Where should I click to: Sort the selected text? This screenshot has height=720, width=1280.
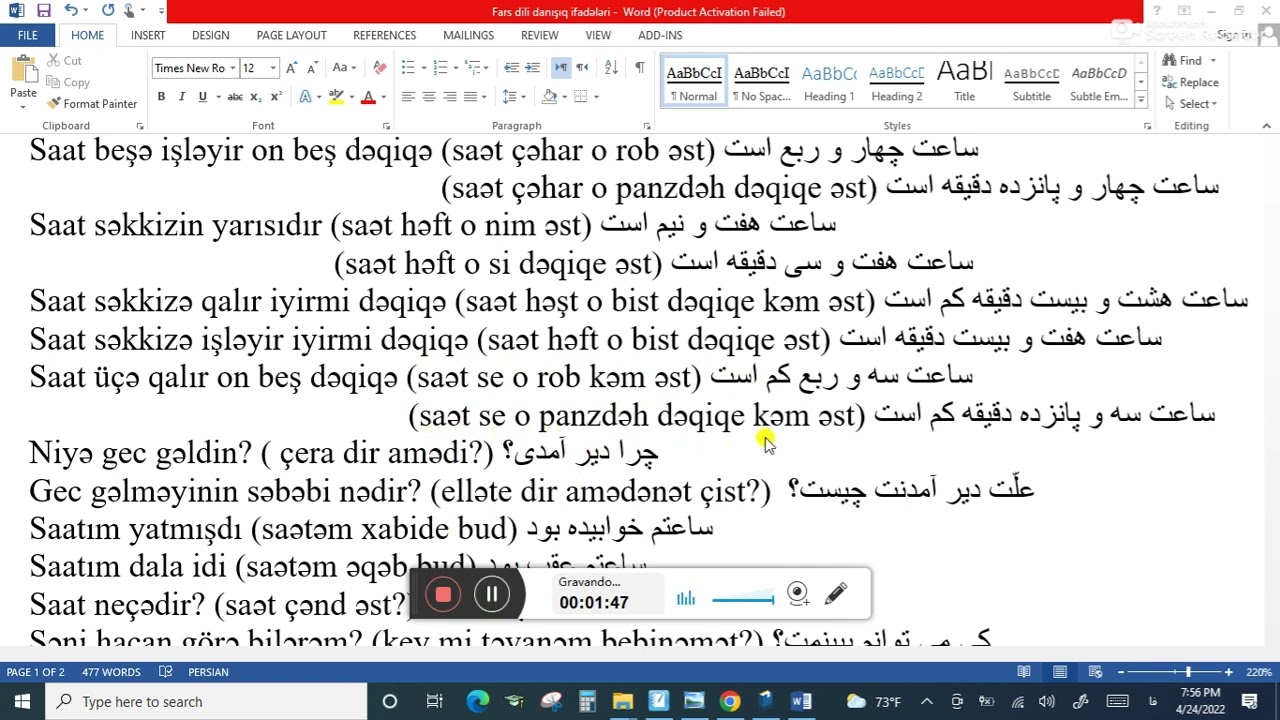point(611,68)
